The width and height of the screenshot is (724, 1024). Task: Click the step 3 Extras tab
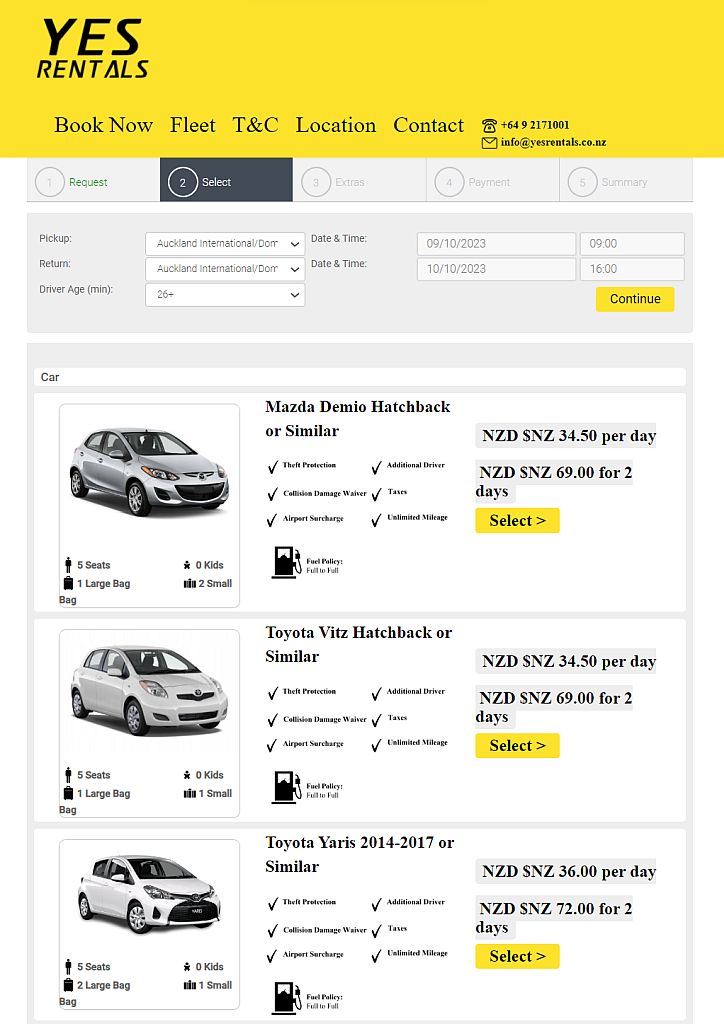(x=359, y=182)
